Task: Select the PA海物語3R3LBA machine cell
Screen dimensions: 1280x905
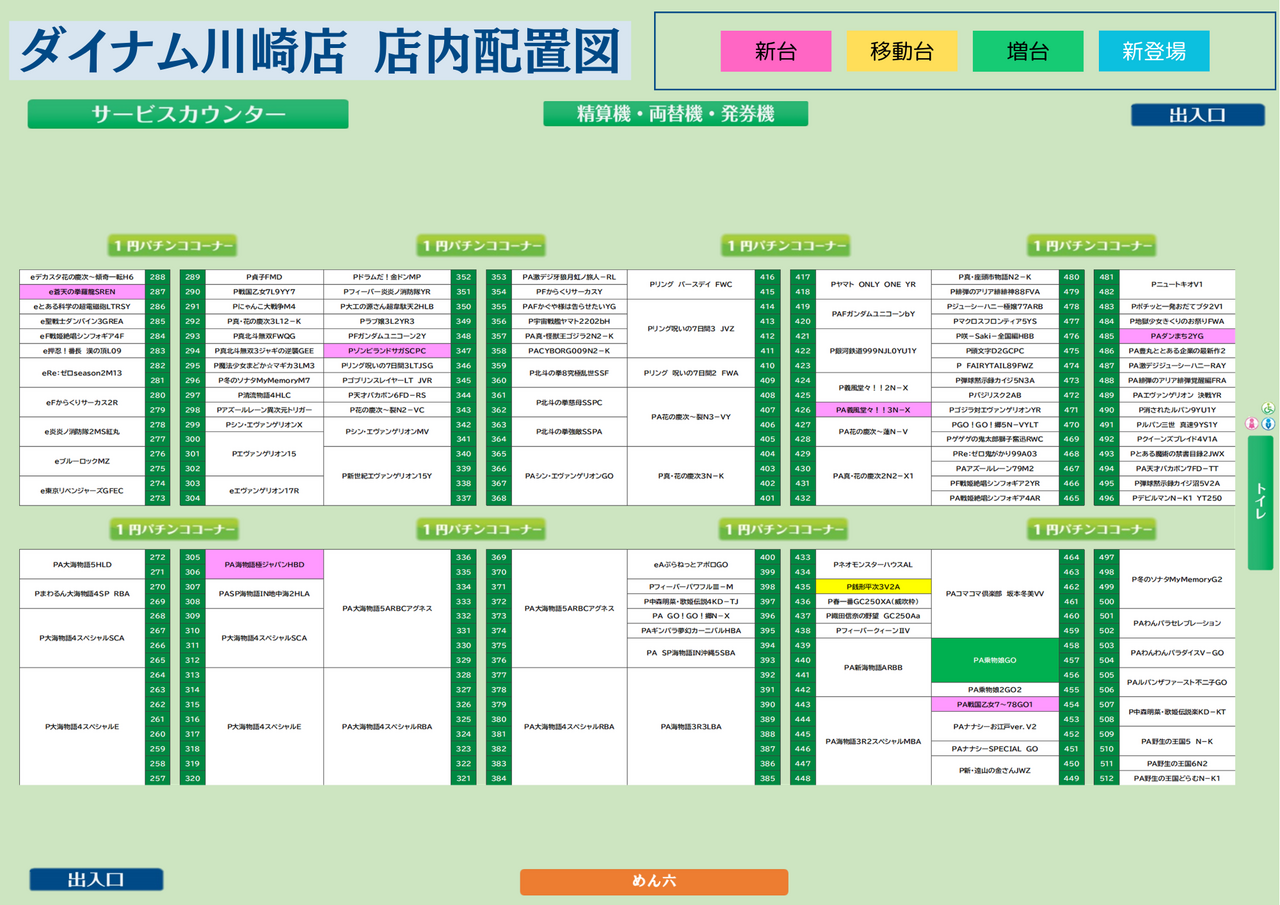Action: (x=690, y=726)
